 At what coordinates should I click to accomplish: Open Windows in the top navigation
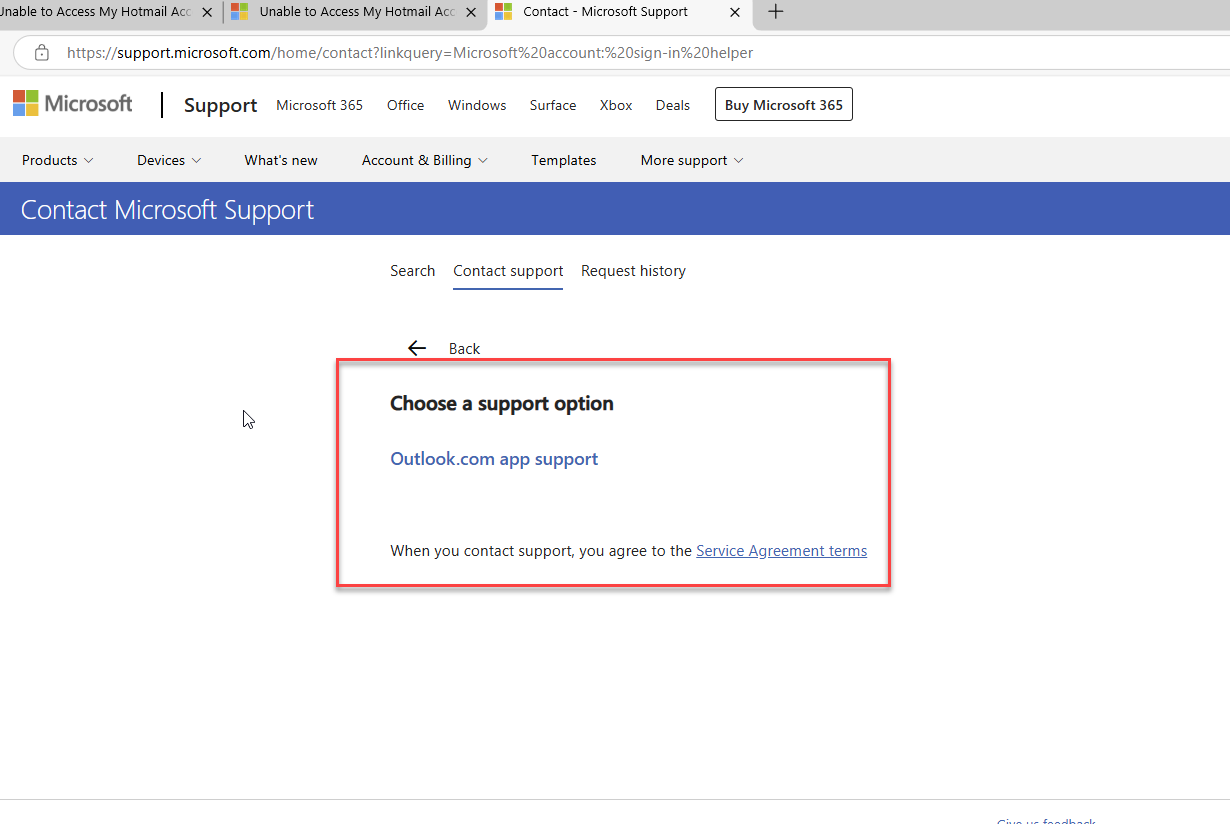coord(477,105)
